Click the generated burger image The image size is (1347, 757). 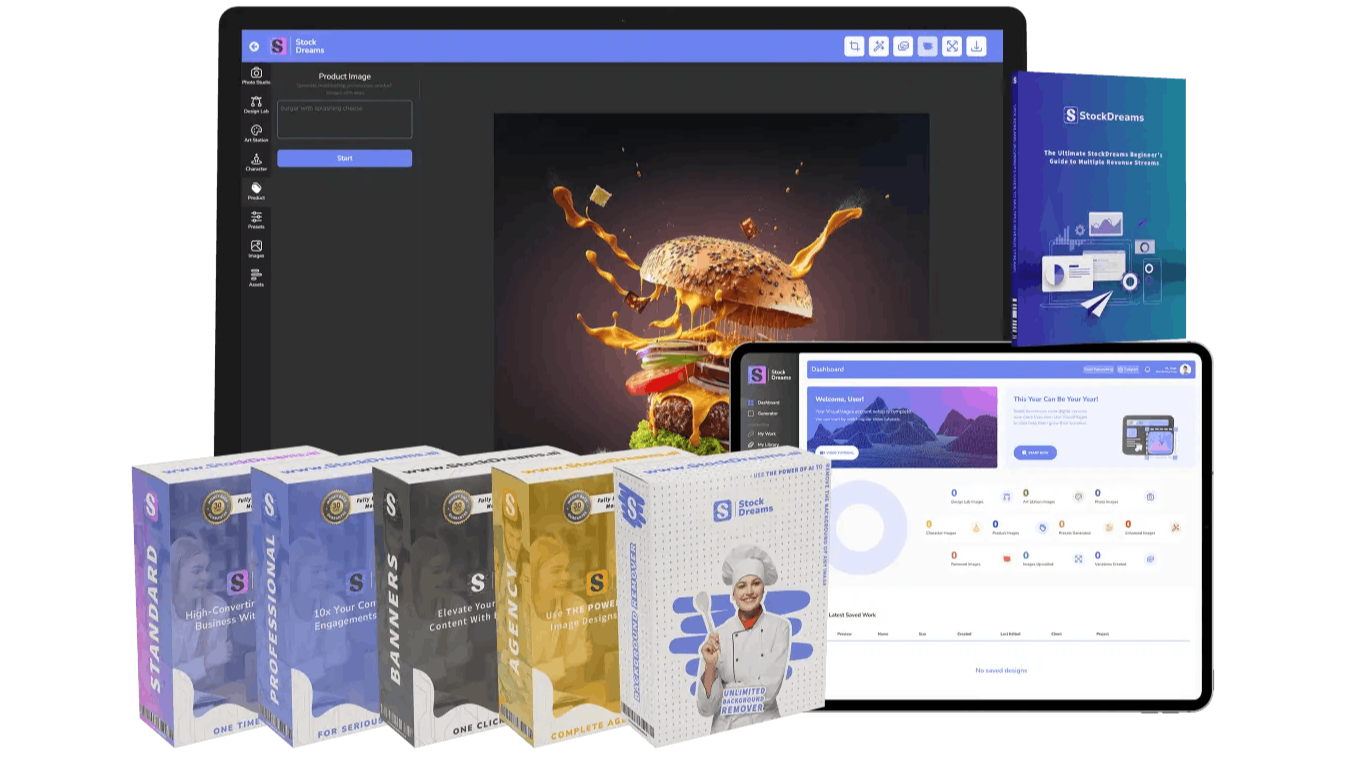click(x=711, y=285)
